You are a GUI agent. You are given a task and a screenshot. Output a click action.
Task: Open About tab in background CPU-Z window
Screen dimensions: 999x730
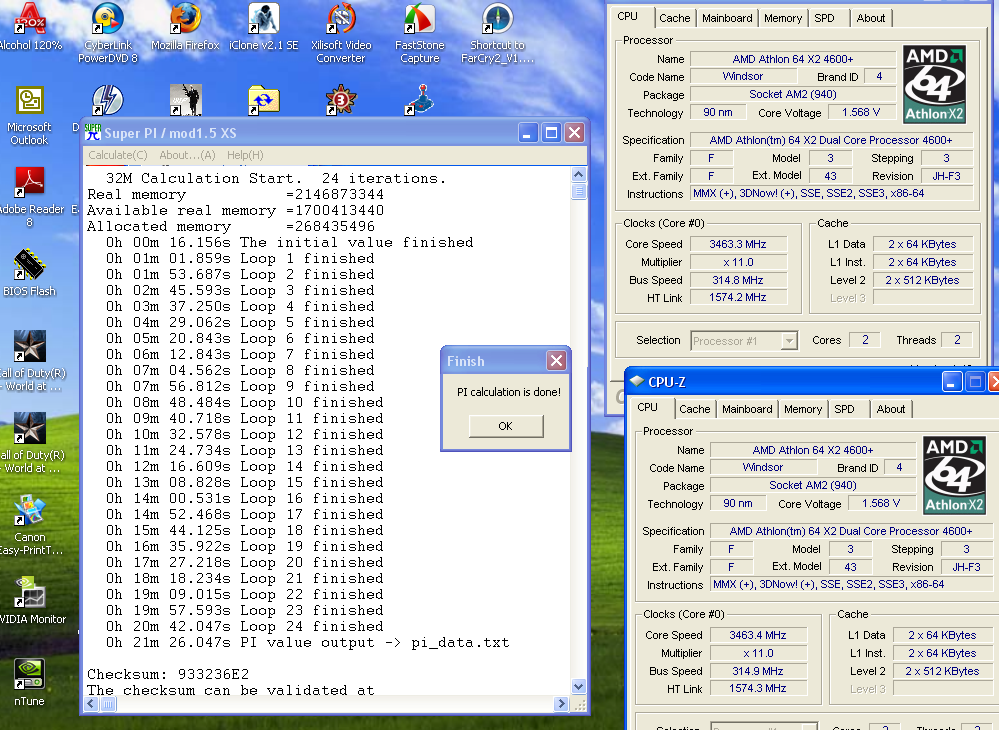click(871, 18)
